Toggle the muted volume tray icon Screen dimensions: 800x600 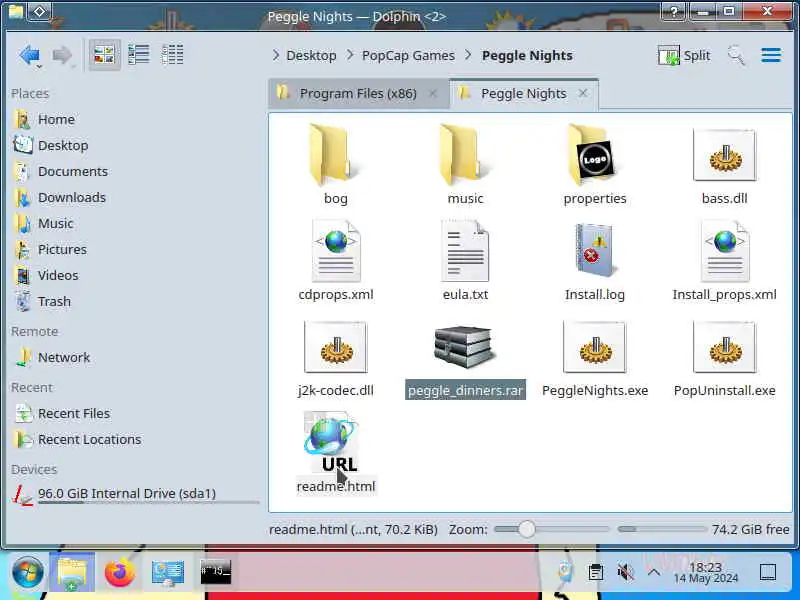(625, 572)
